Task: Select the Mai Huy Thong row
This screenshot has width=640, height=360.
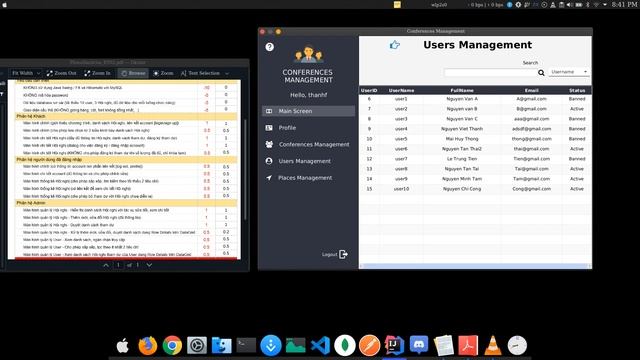Action: [x=475, y=139]
